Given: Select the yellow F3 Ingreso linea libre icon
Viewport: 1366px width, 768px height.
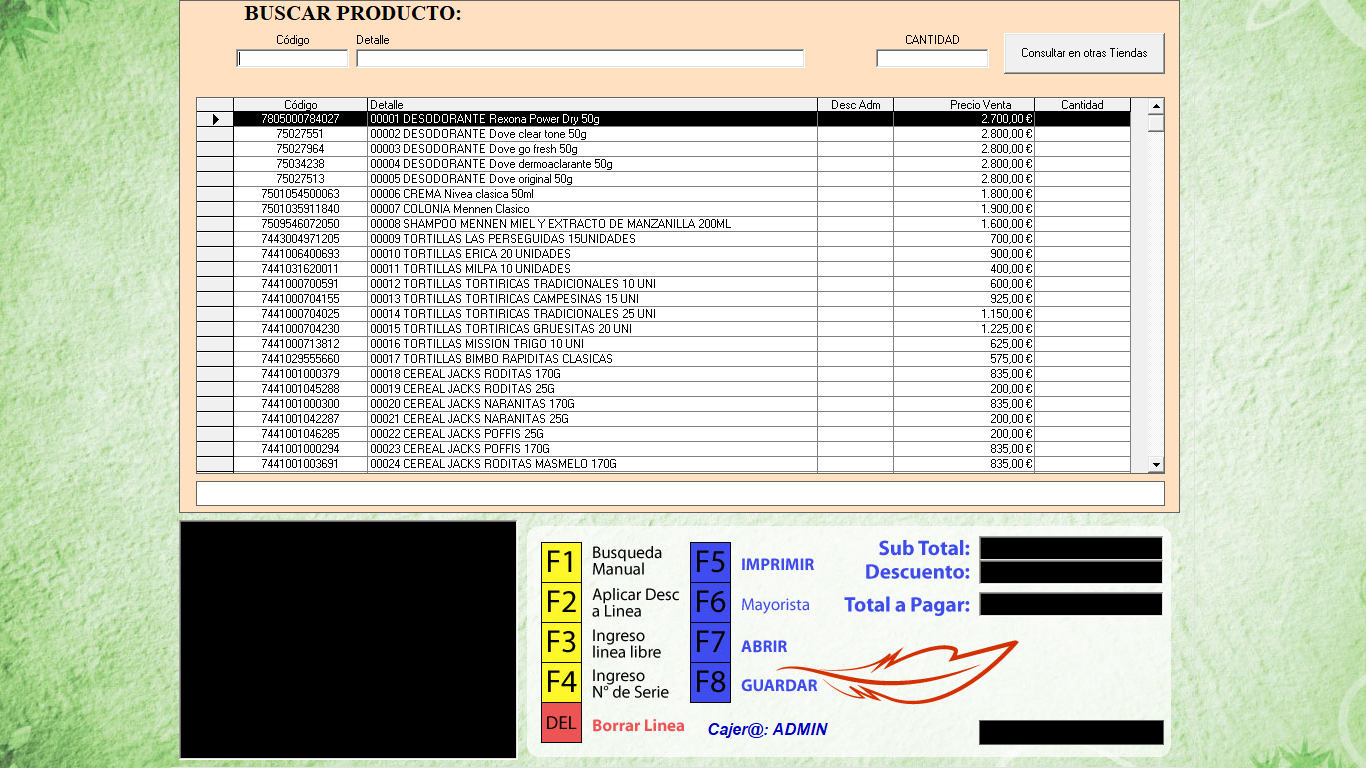Looking at the screenshot, I should pyautogui.click(x=561, y=643).
